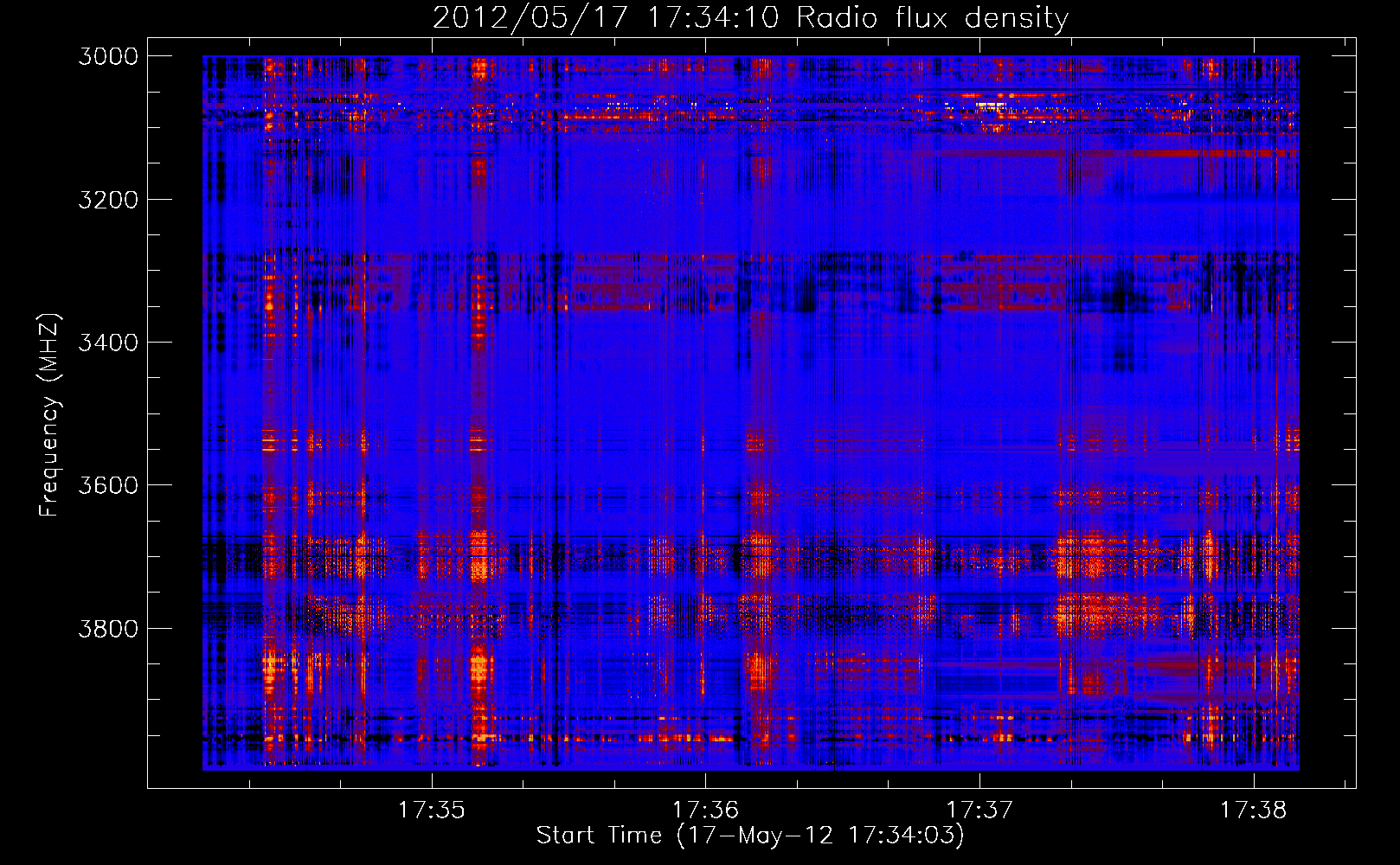The image size is (1400, 865).
Task: Click the '3000' frequency axis label
Action: coord(108,56)
